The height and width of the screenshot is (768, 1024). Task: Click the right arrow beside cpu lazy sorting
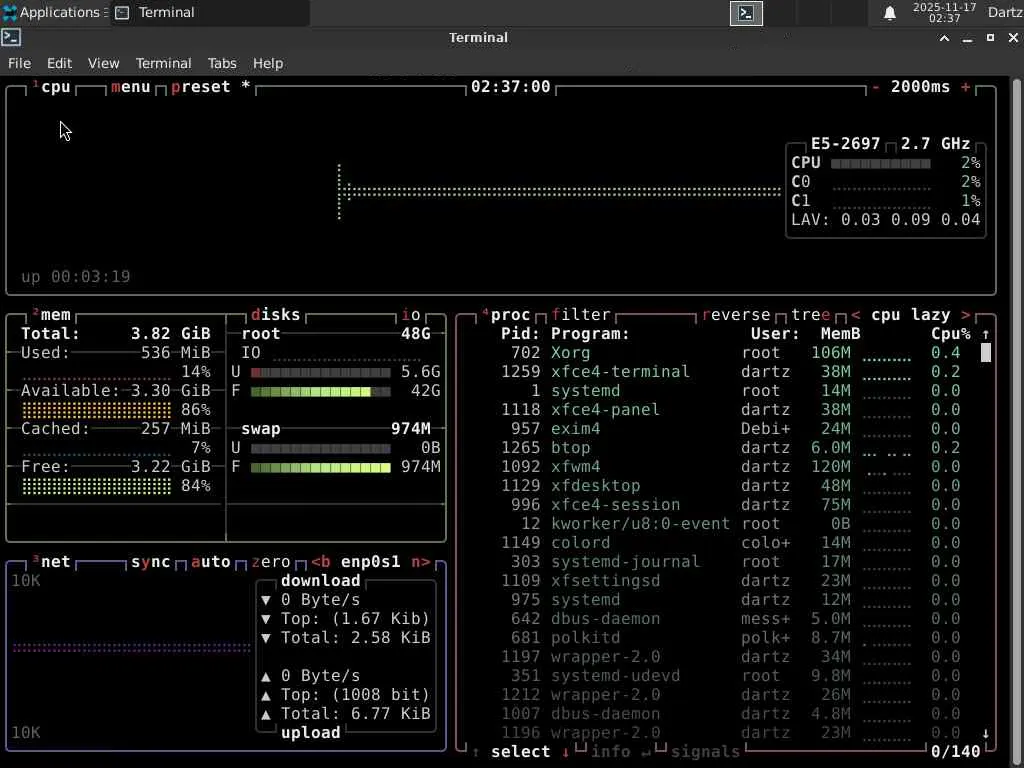[x=965, y=315]
